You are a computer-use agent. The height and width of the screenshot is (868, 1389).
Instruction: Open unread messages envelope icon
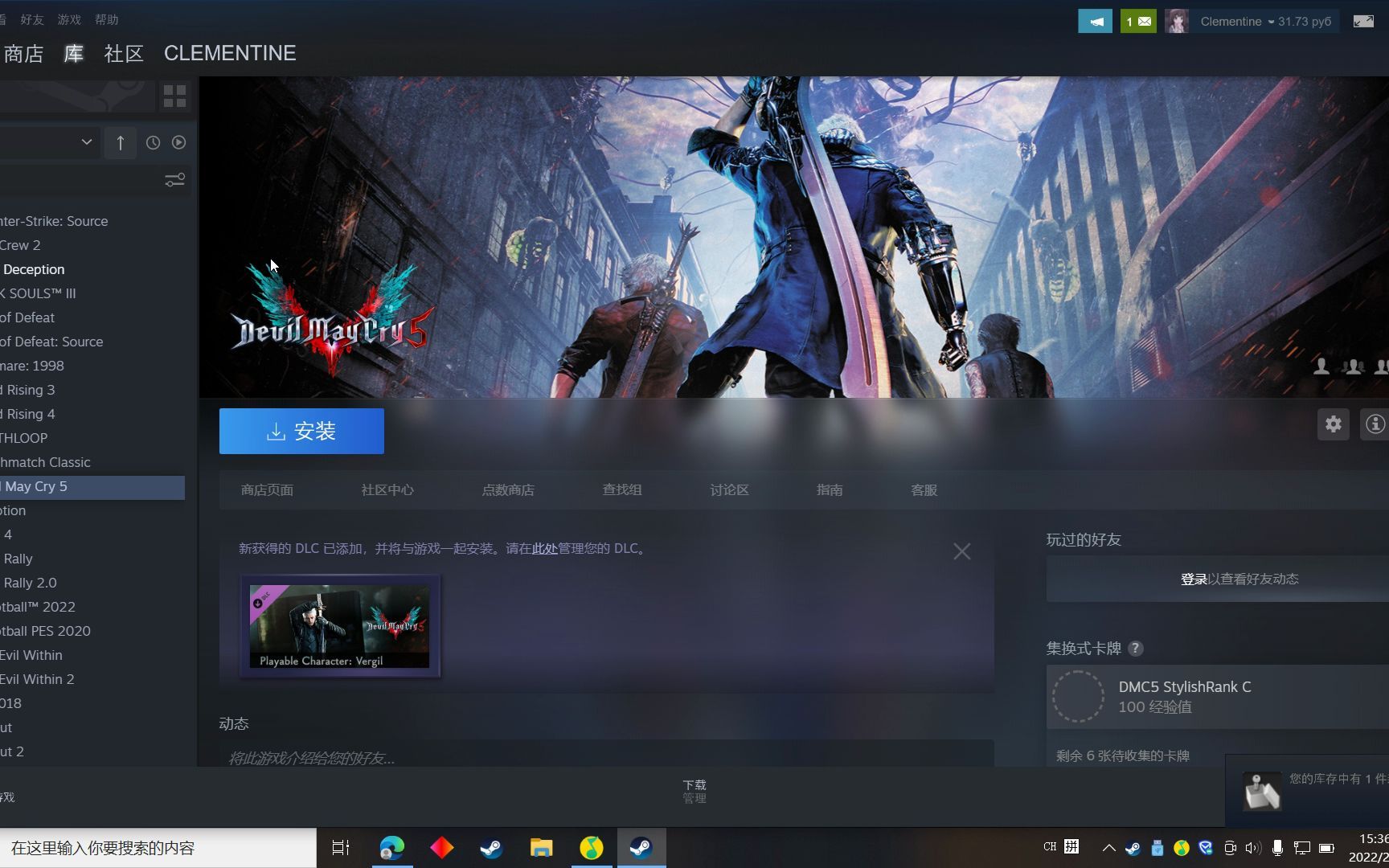coord(1138,20)
